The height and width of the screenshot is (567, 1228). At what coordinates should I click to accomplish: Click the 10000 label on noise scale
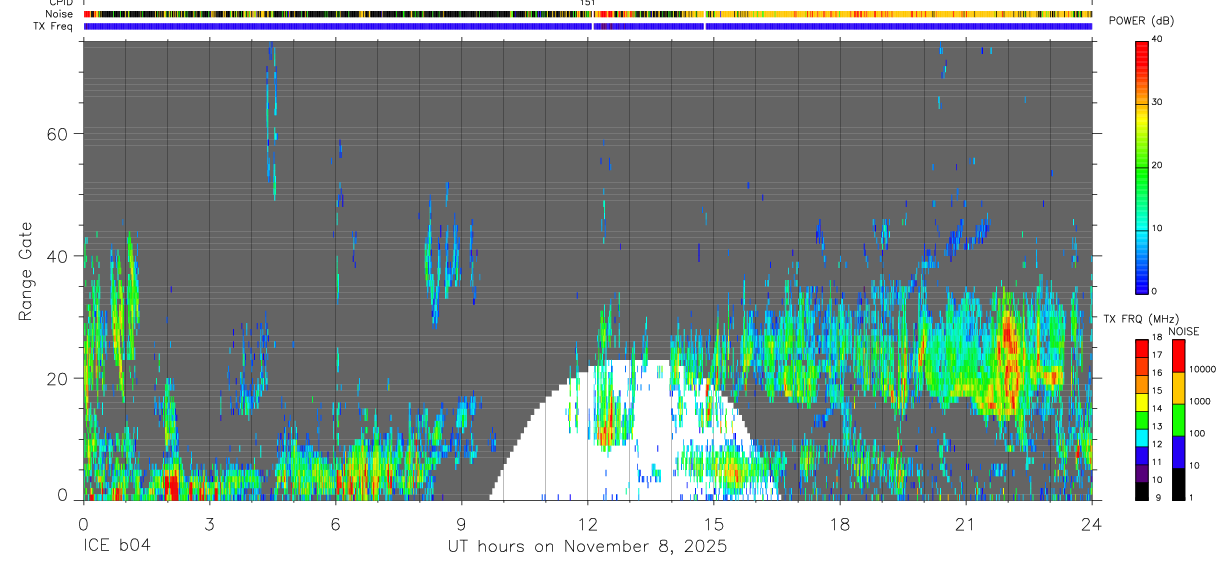(x=1205, y=369)
